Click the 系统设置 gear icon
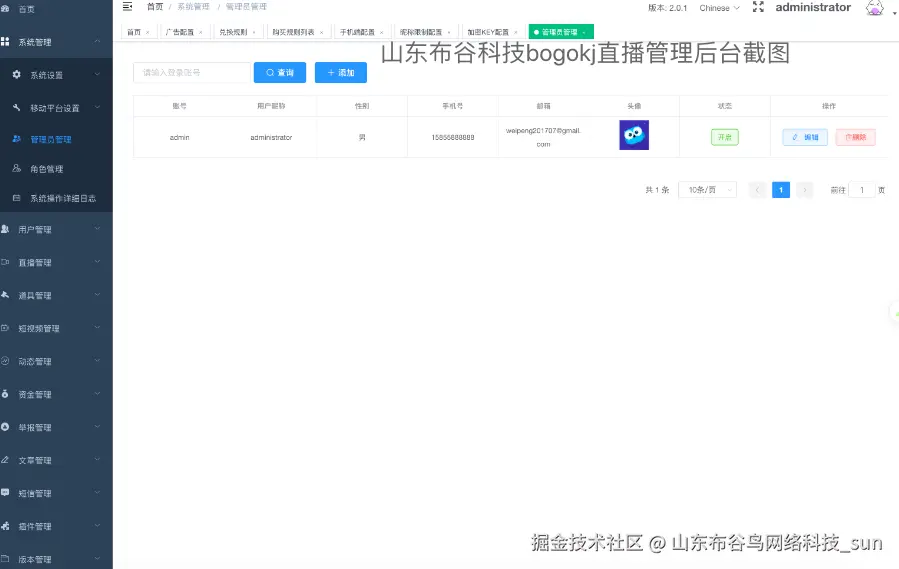Image resolution: width=899 pixels, height=569 pixels. (x=17, y=75)
